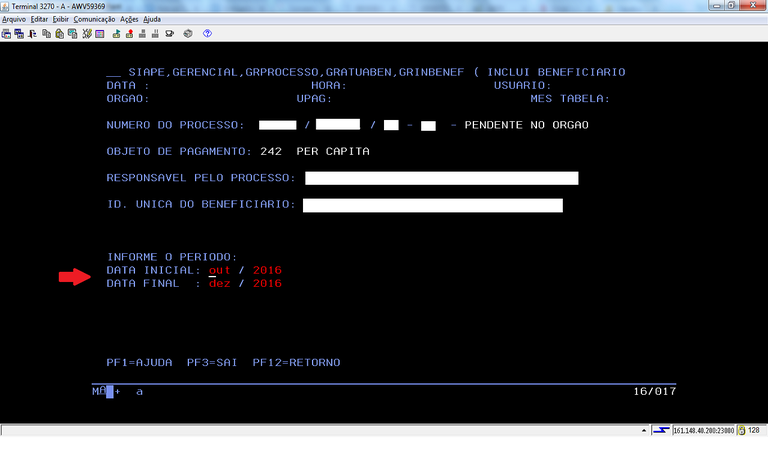
Task: Click the host address '161.148.40.200:23000'
Action: [703, 431]
